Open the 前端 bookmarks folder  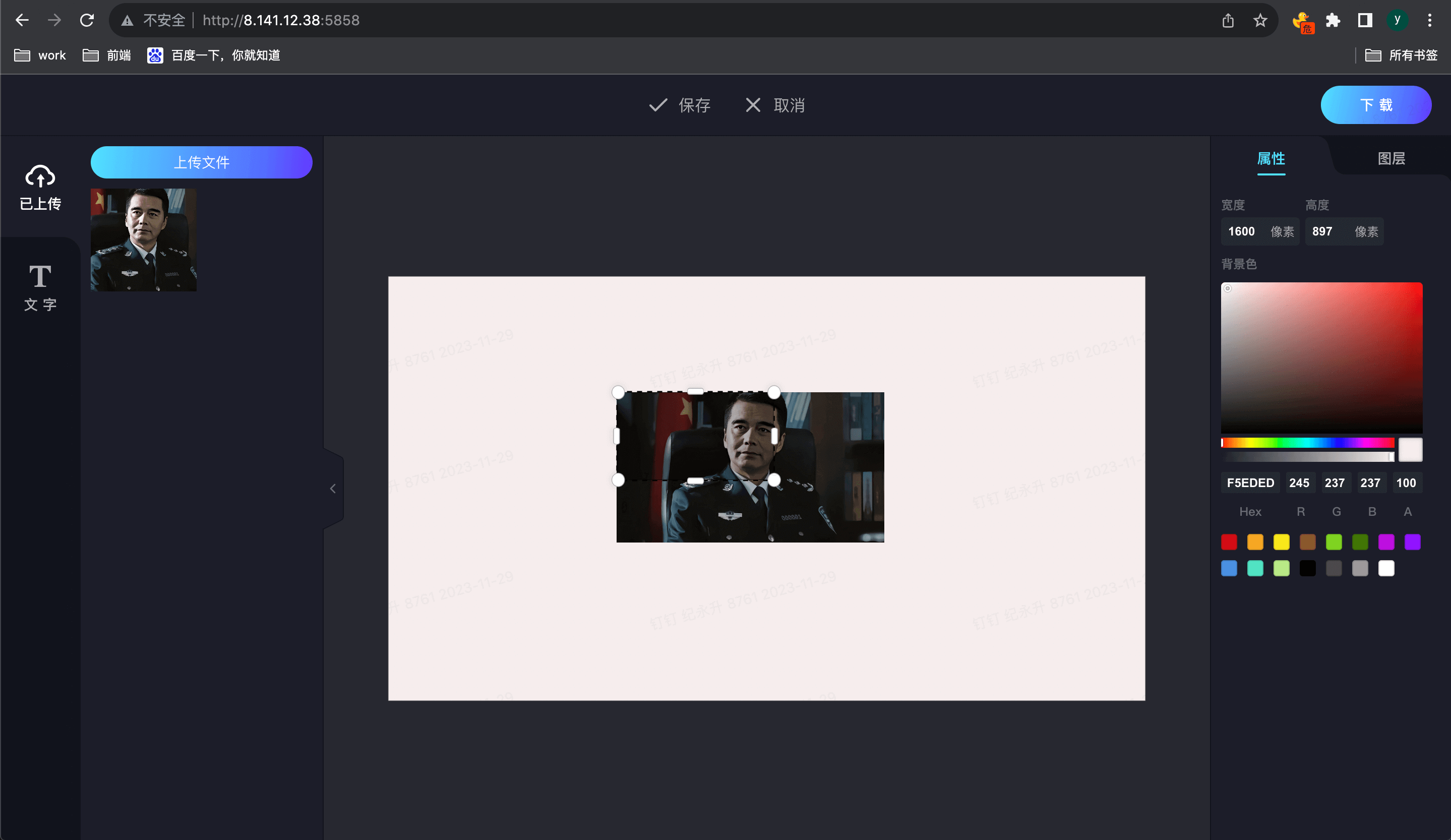107,55
